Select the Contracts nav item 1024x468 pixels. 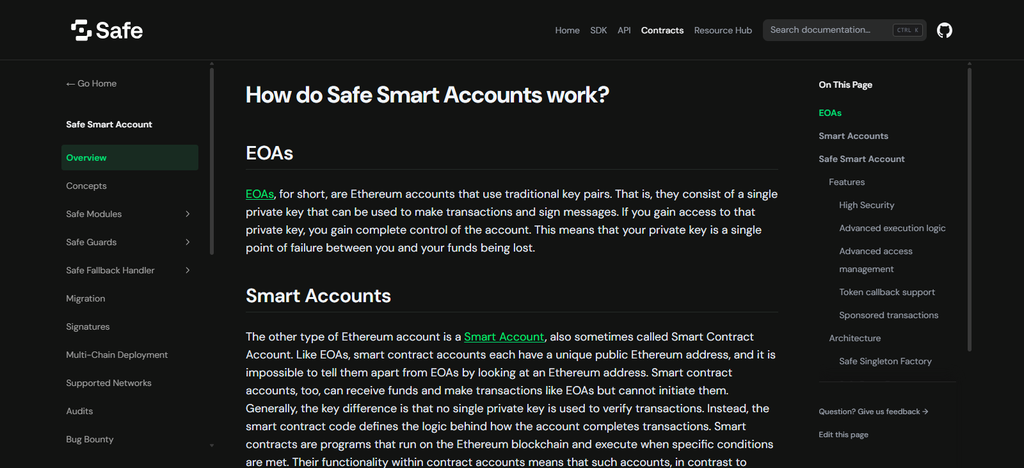pos(662,30)
